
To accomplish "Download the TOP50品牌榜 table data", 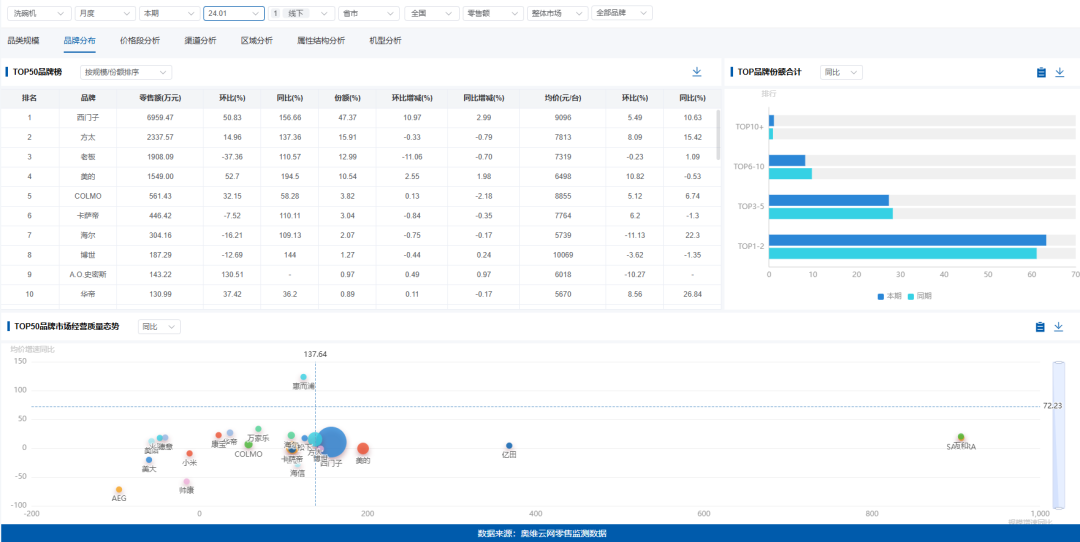I will 697,72.
